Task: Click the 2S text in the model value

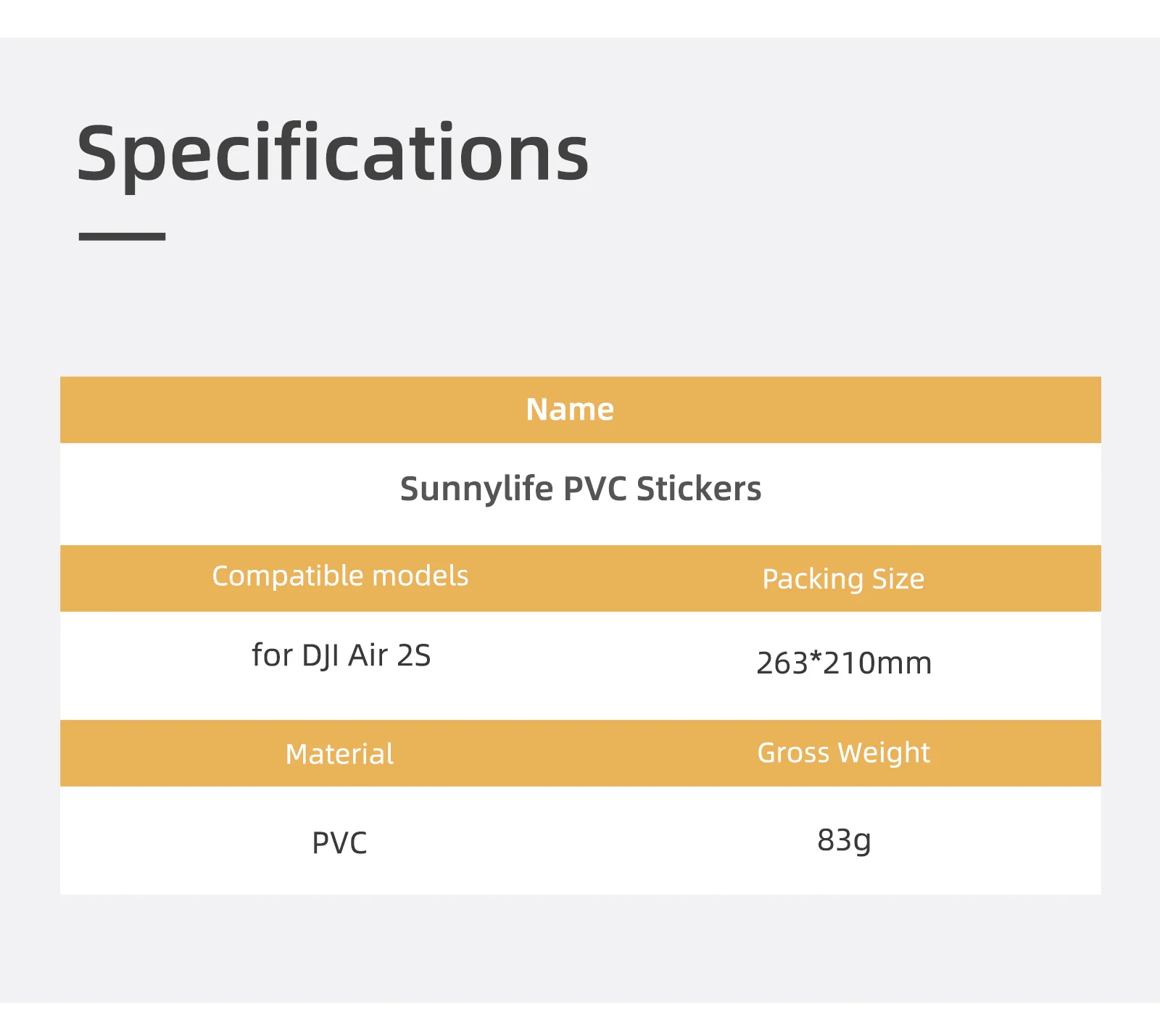Action: point(414,655)
